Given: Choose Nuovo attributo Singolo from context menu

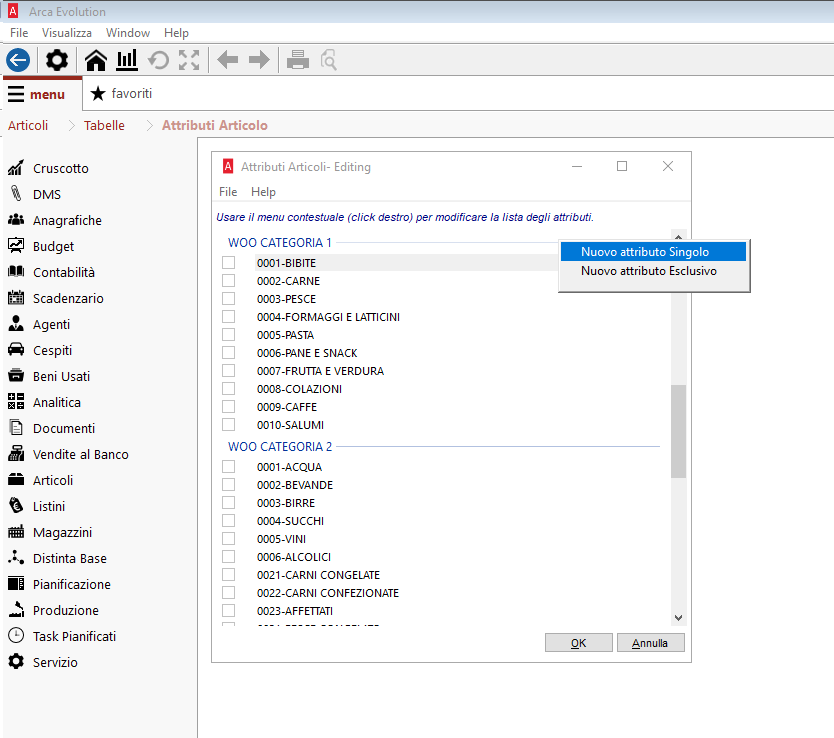Looking at the screenshot, I should coord(651,252).
